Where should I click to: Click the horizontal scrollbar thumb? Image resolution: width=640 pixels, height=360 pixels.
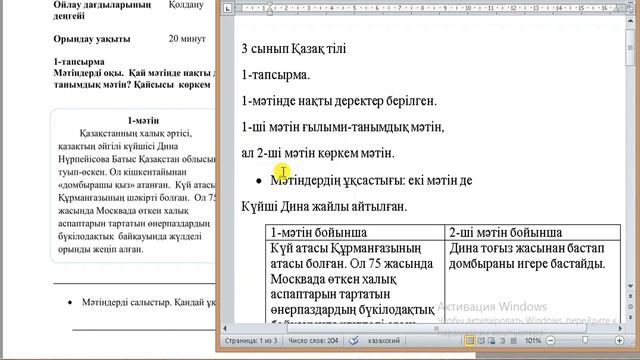[x=437, y=328]
